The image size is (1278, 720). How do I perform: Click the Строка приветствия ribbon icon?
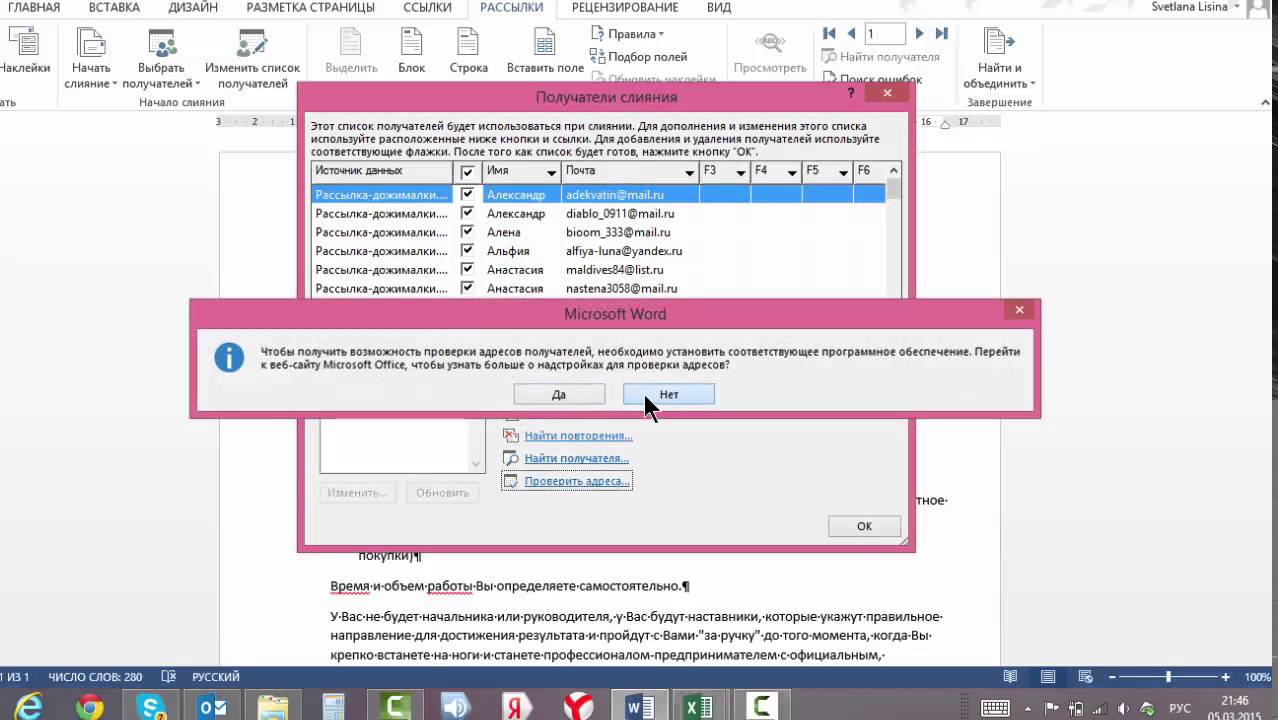point(468,50)
